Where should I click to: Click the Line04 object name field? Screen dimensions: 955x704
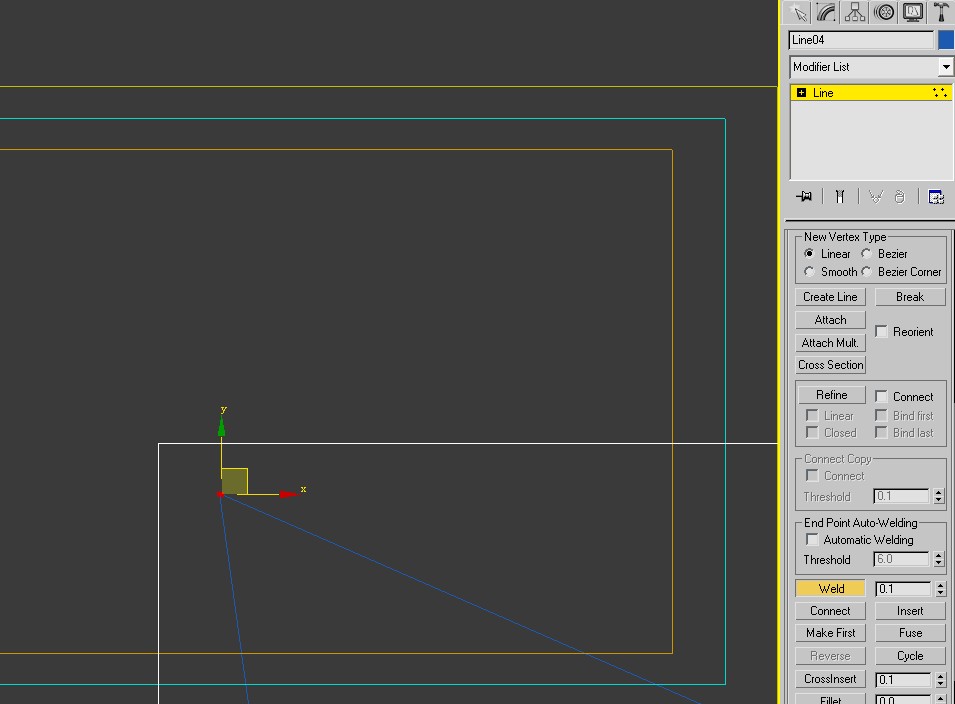coord(861,40)
